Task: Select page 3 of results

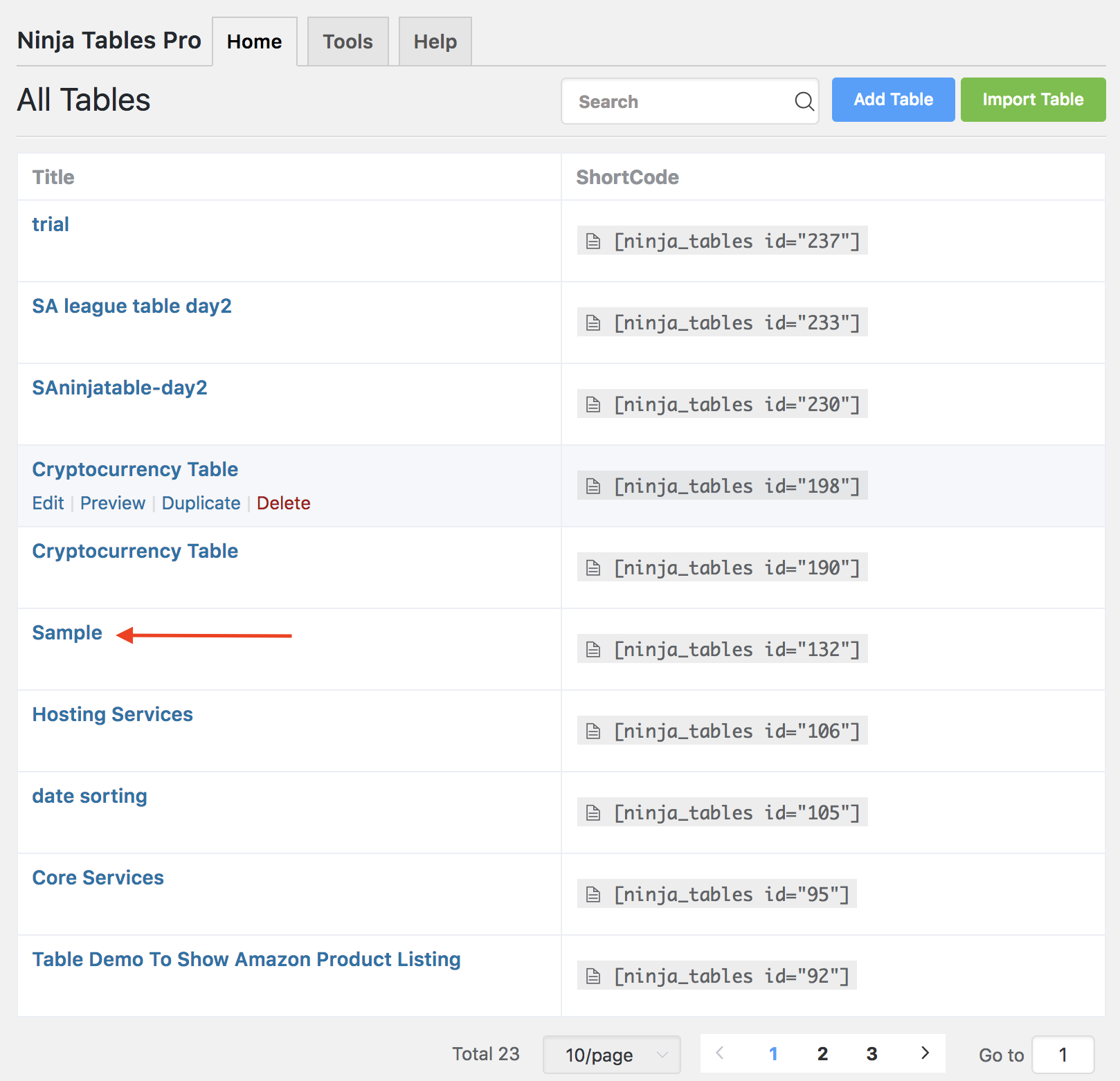Action: pos(871,1053)
